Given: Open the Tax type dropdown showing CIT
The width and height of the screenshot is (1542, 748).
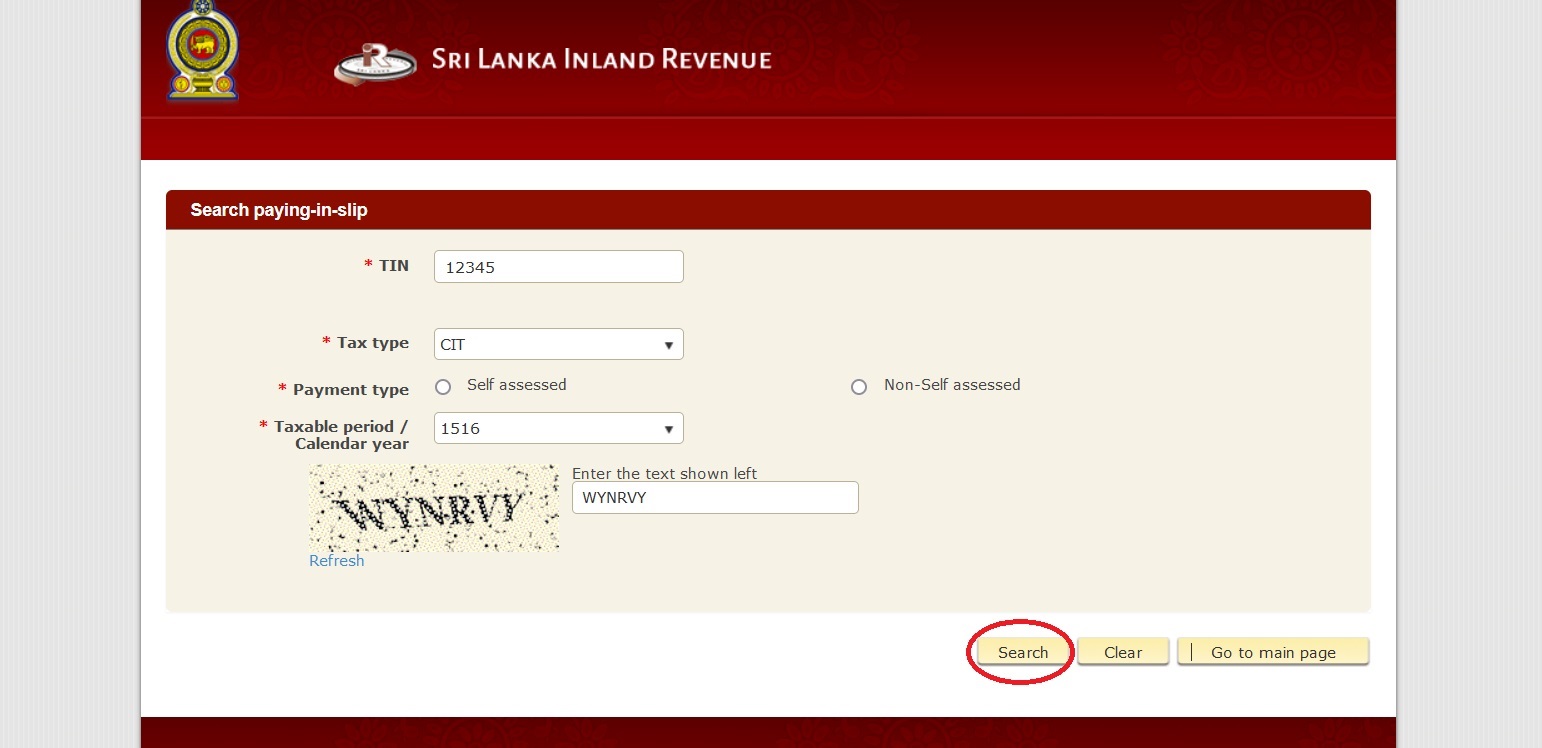Looking at the screenshot, I should (x=558, y=344).
